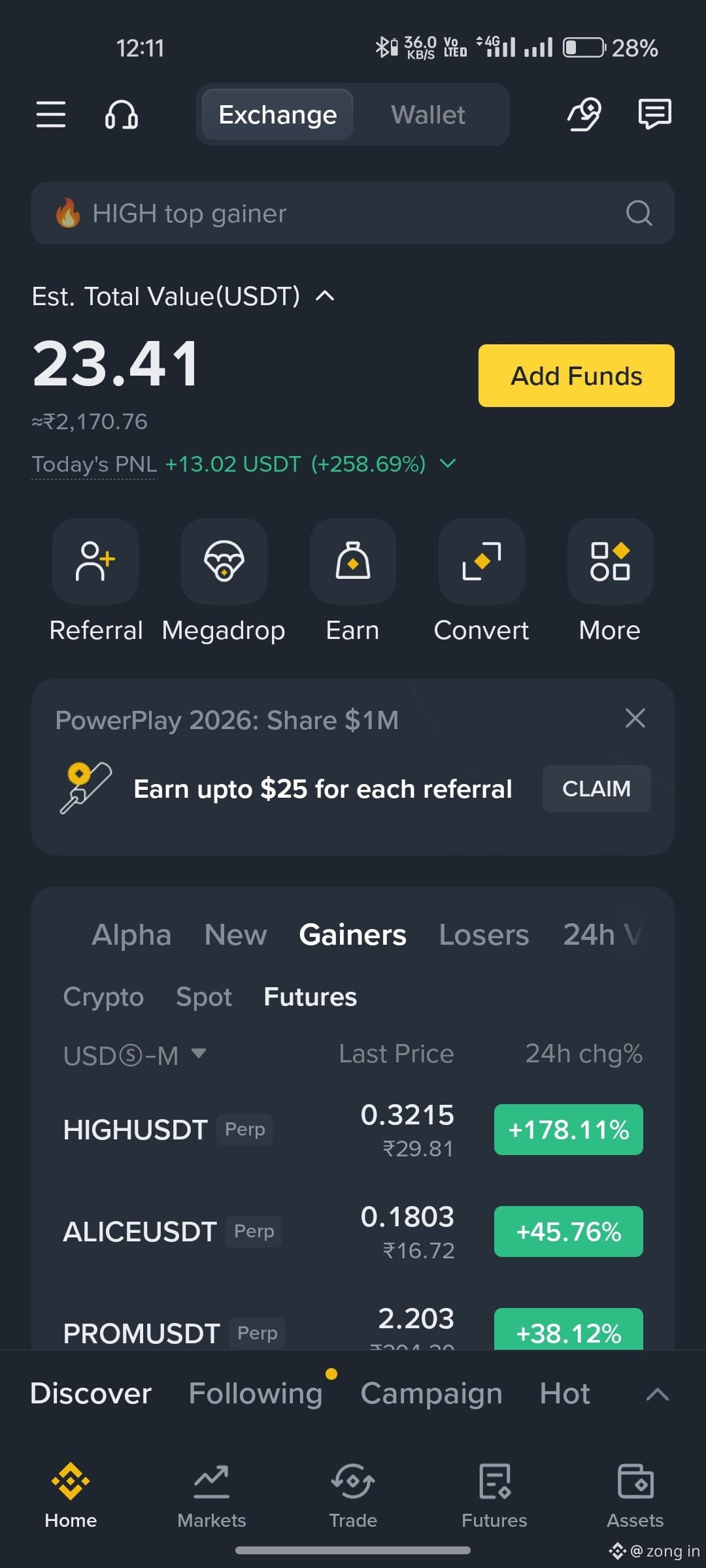Image resolution: width=706 pixels, height=1568 pixels.
Task: Tap the Add Funds button
Action: click(577, 376)
